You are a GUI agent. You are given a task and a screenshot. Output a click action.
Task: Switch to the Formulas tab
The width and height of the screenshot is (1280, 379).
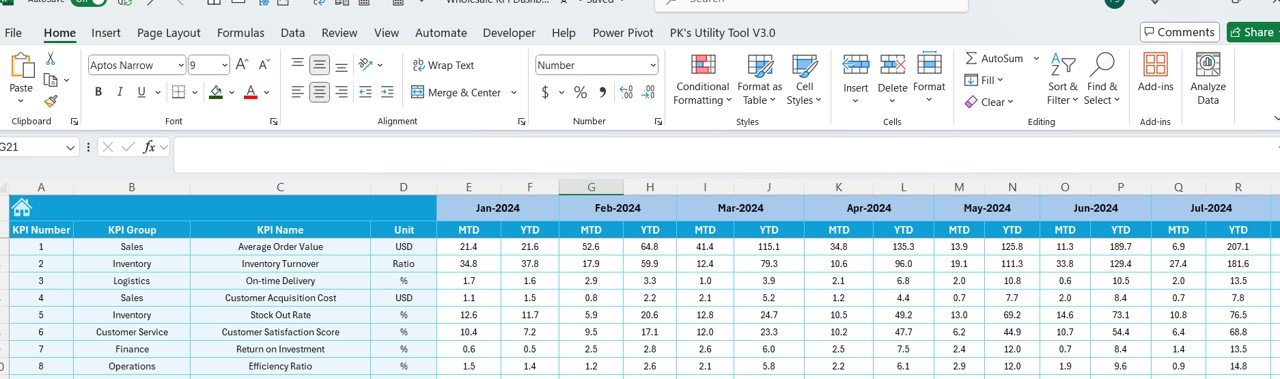[x=241, y=33]
